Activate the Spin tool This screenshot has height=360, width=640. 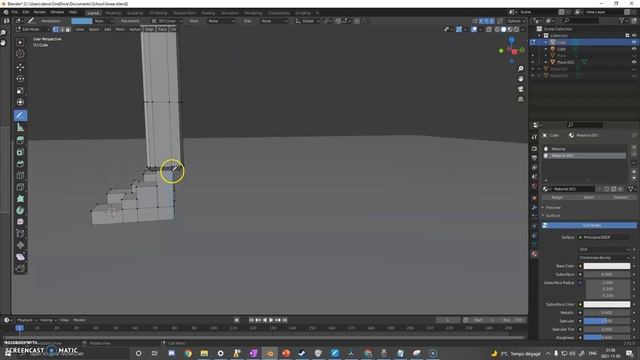point(20,211)
